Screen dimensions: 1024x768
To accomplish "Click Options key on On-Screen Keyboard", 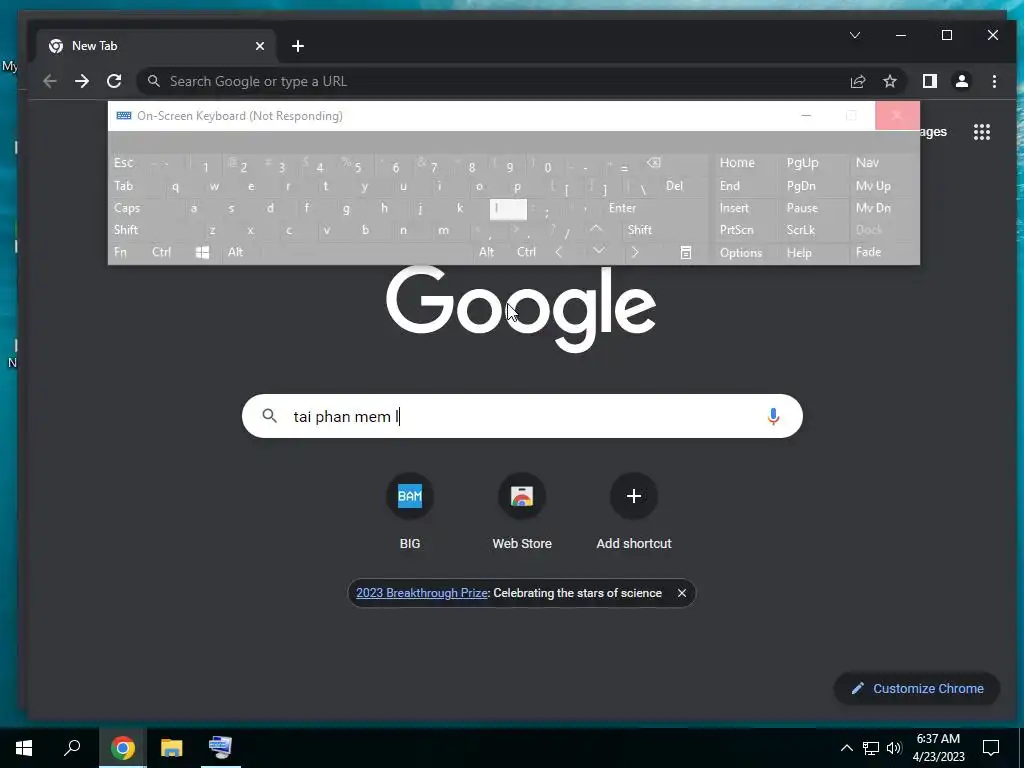I will (x=741, y=253).
